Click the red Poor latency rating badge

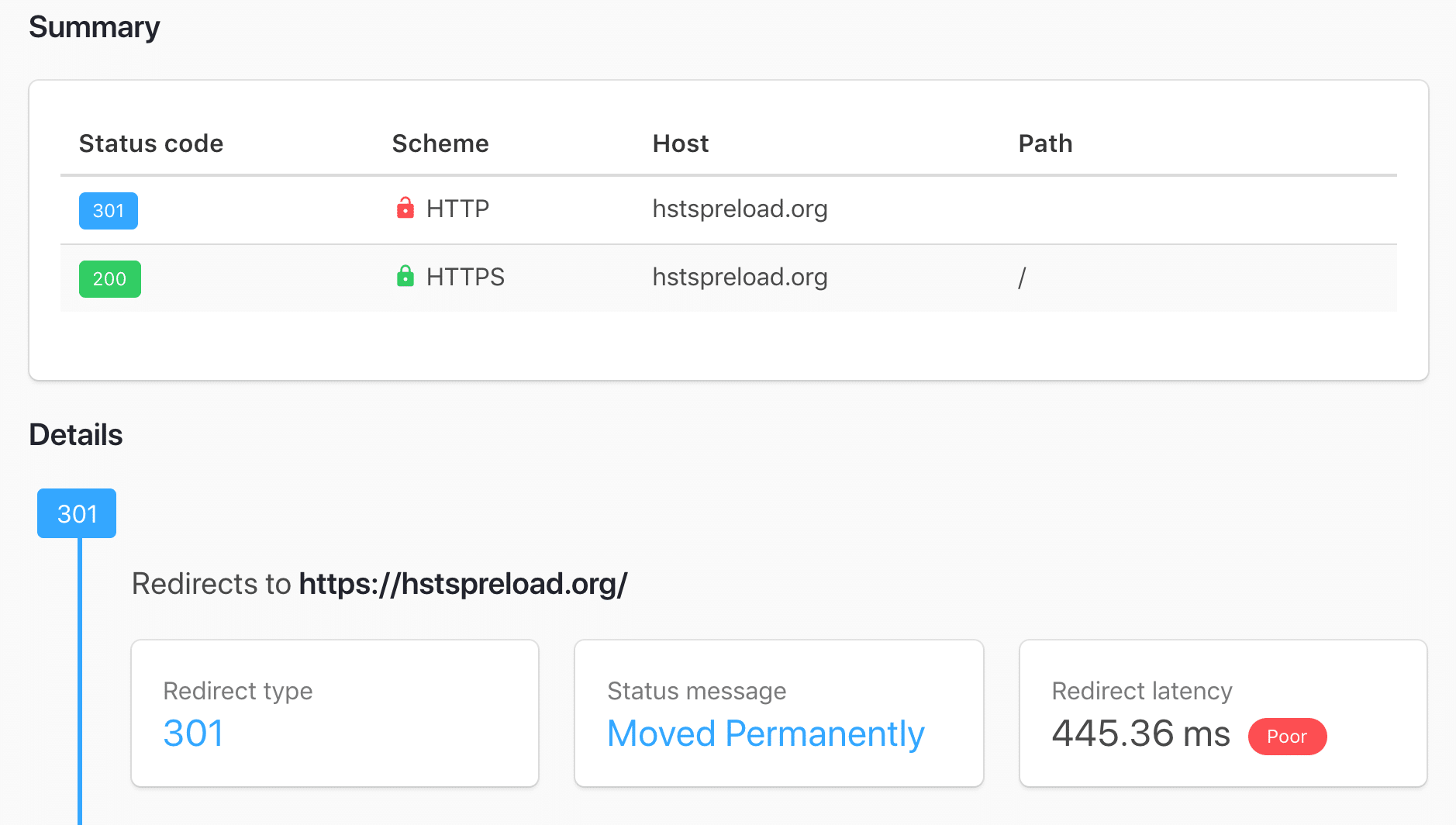coord(1287,737)
